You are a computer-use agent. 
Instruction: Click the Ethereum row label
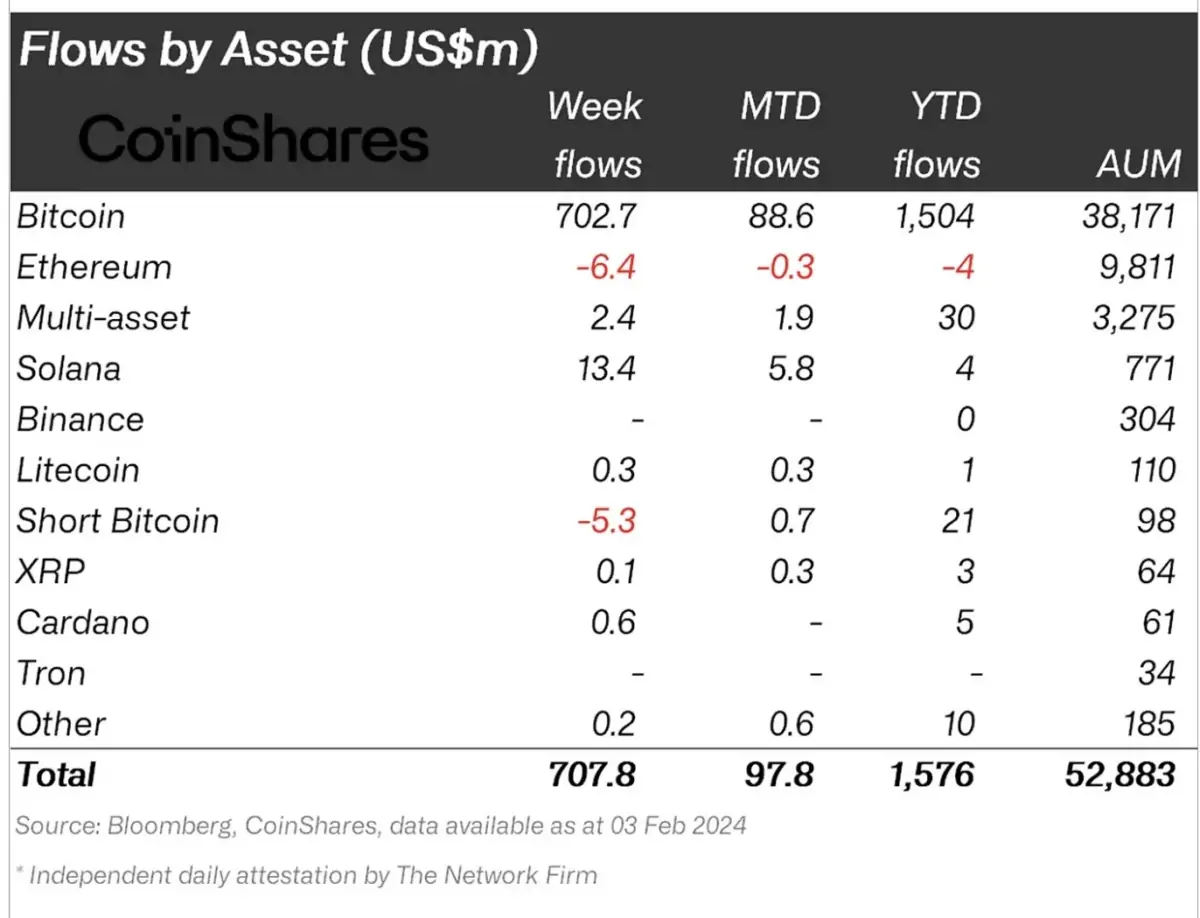[x=94, y=267]
